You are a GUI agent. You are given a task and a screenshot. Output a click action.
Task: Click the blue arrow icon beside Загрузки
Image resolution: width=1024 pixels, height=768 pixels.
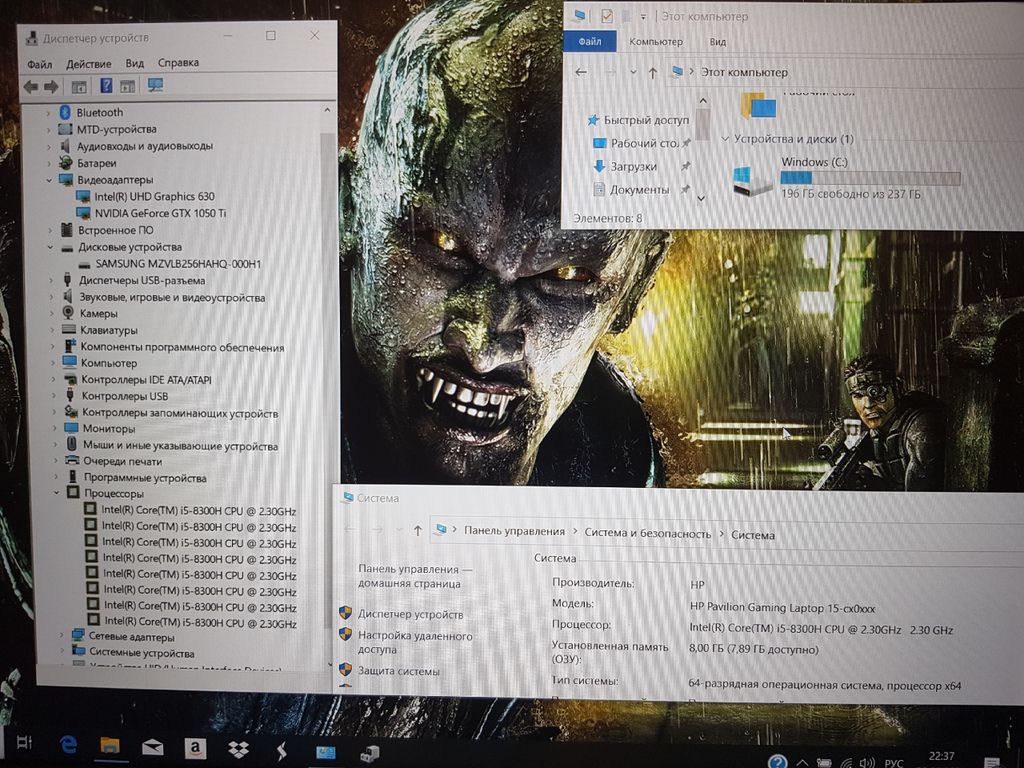click(599, 167)
